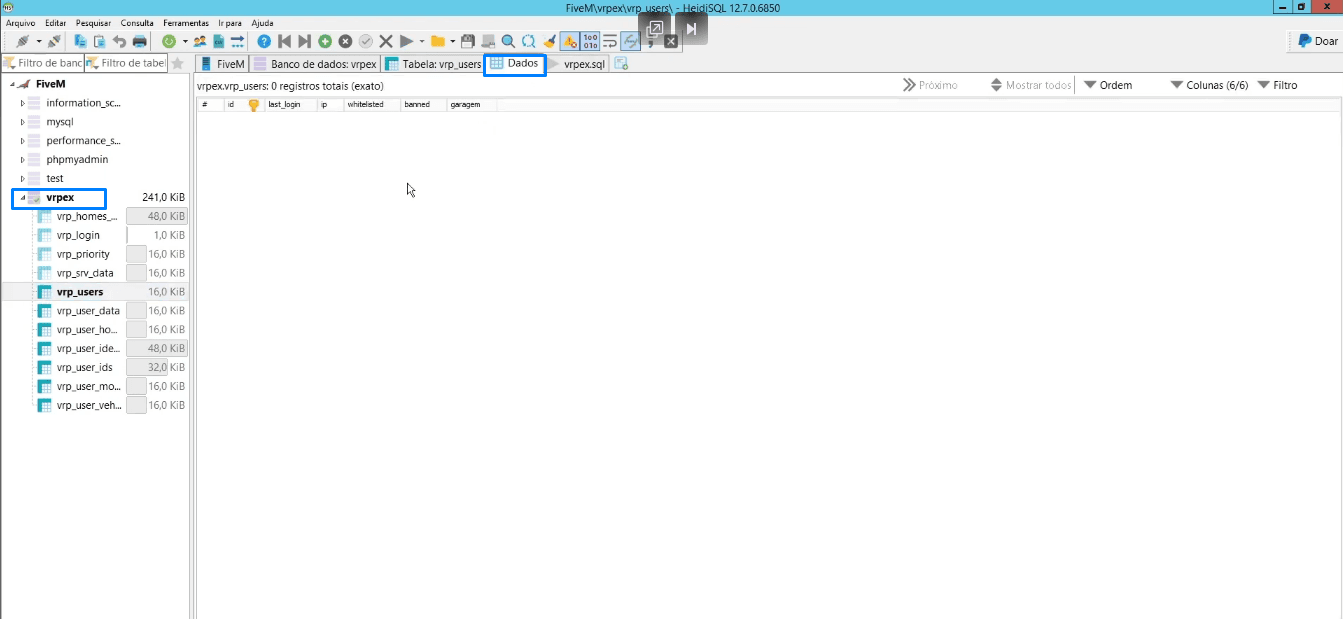Toggle the binary 1001 view icon
Screen dimensions: 1343x619
click(x=590, y=41)
